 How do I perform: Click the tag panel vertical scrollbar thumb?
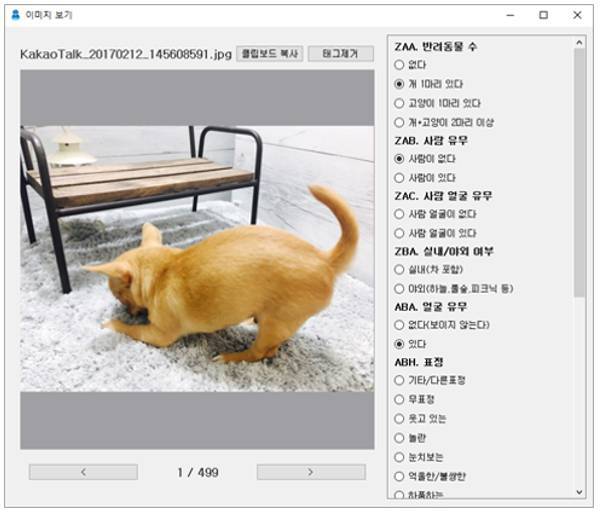pos(579,172)
